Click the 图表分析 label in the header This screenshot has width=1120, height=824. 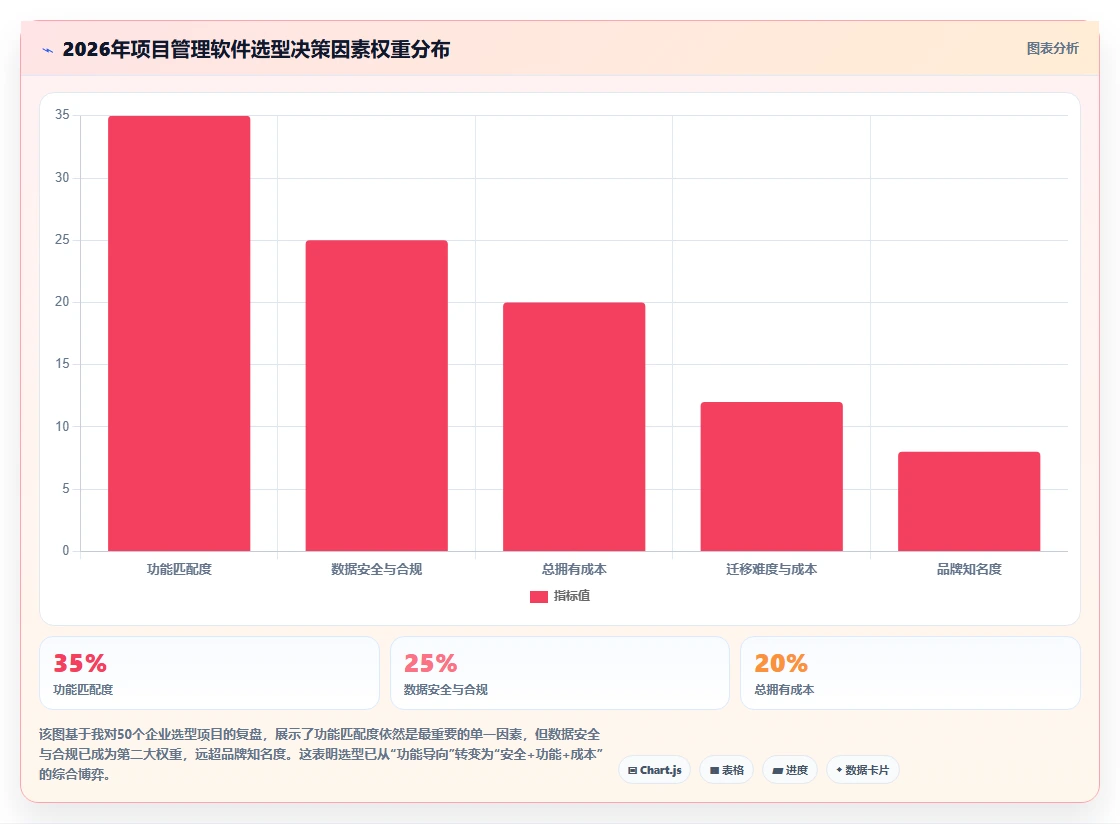point(1052,49)
